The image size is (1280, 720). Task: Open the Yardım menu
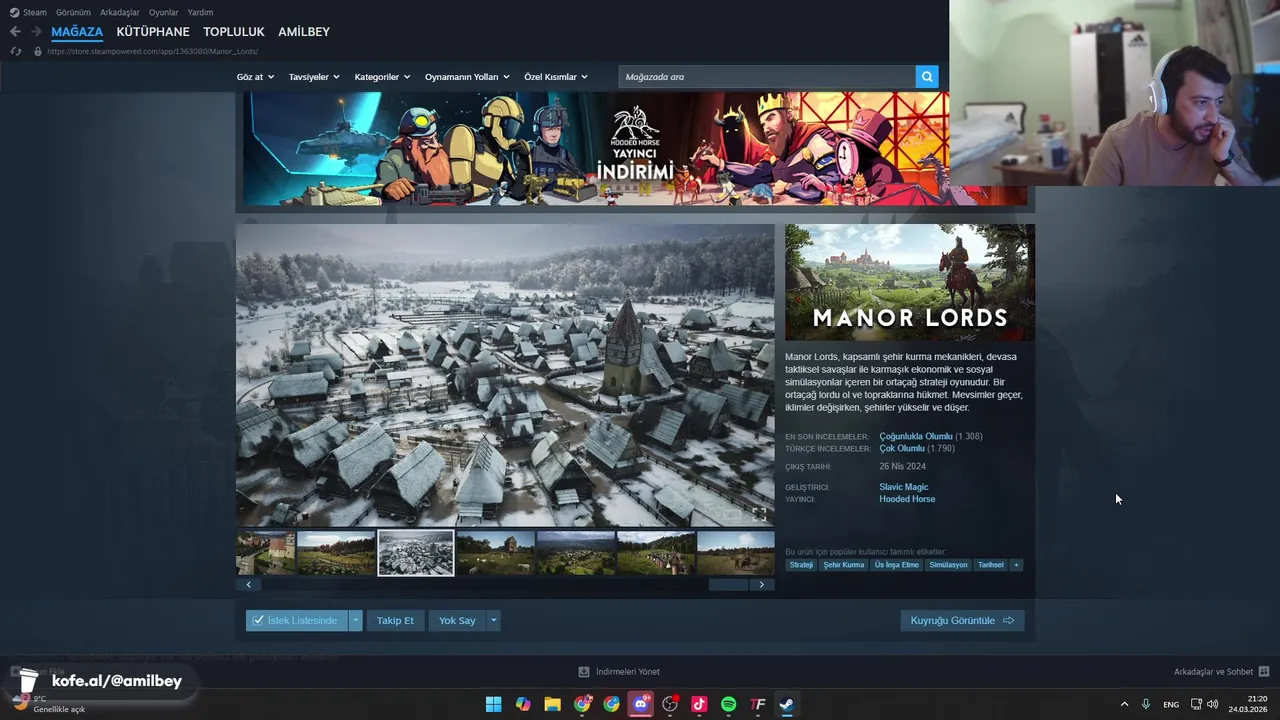coord(200,12)
